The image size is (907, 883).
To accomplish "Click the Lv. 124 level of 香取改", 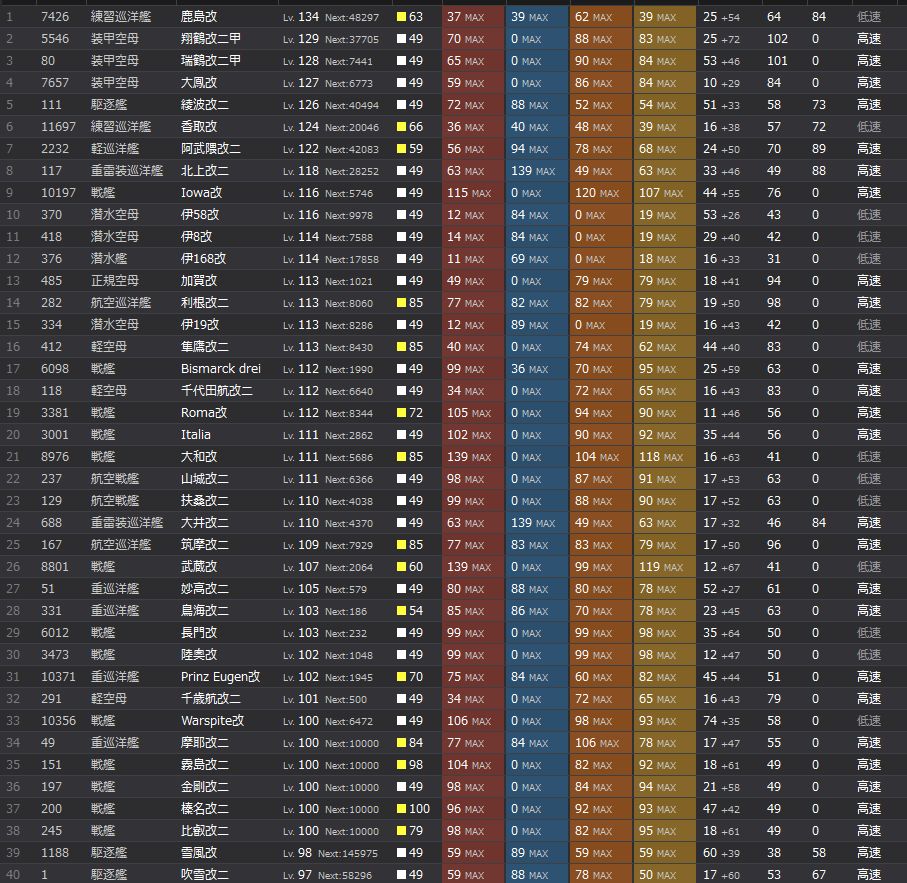I will (301, 127).
